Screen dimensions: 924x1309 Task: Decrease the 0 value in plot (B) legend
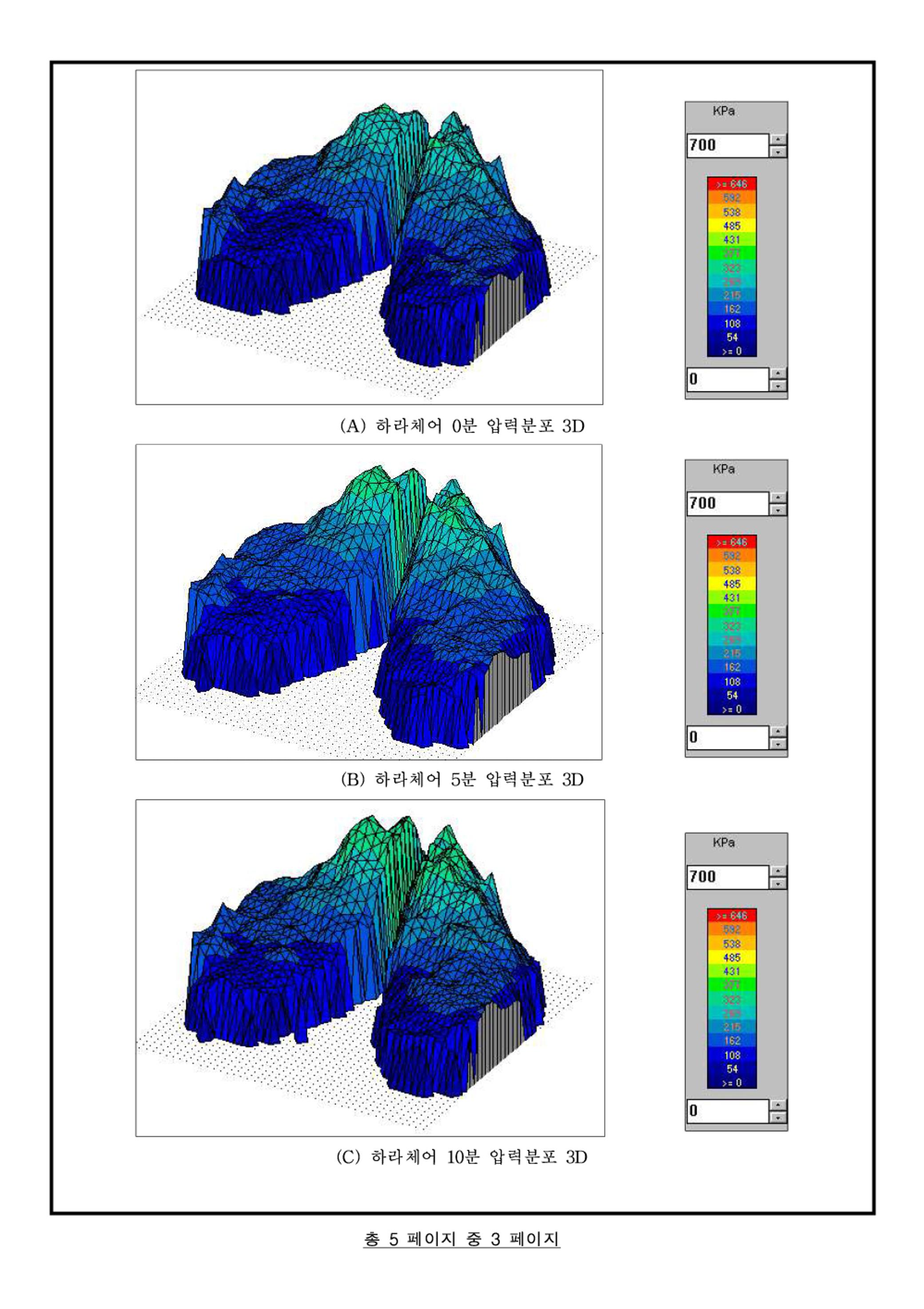(778, 744)
